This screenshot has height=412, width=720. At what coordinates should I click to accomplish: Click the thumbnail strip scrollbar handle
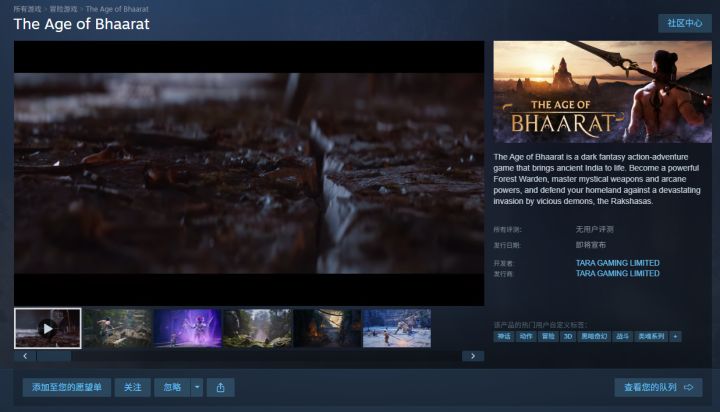(x=54, y=356)
